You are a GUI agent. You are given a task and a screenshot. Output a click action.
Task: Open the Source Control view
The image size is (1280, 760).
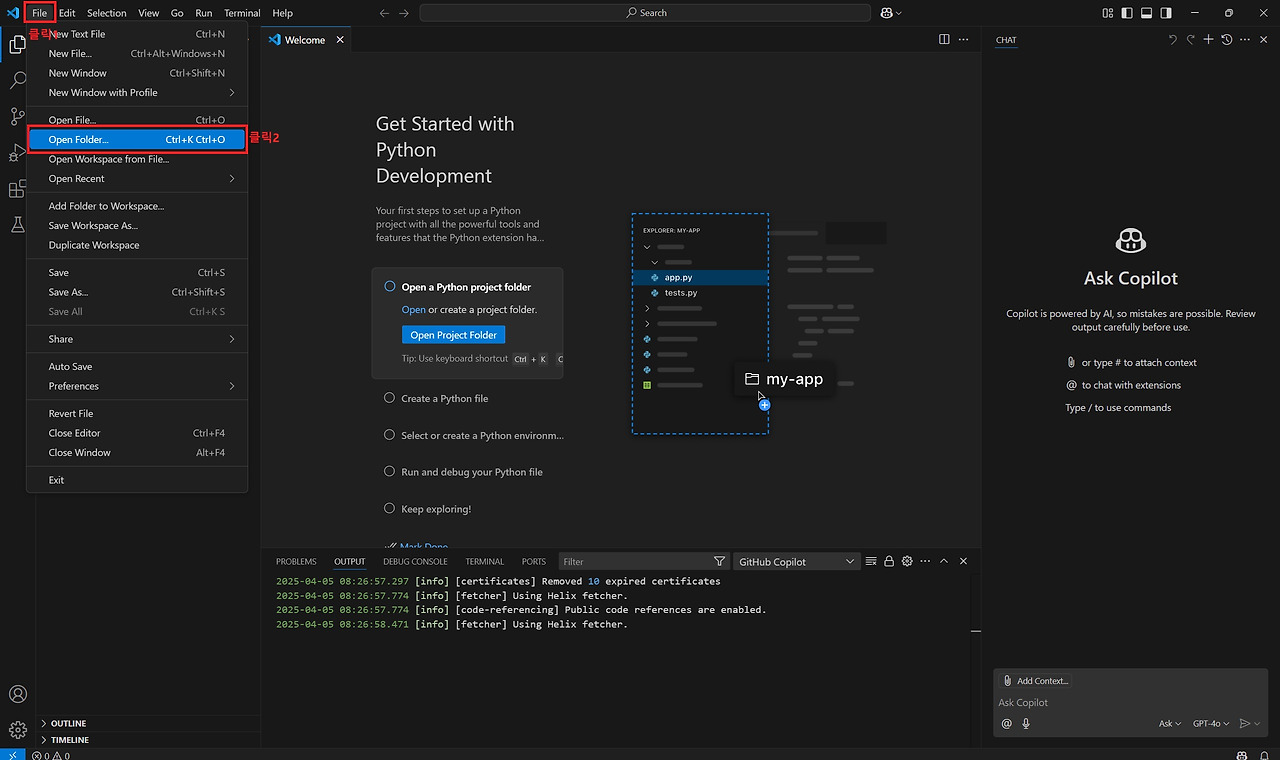[17, 116]
